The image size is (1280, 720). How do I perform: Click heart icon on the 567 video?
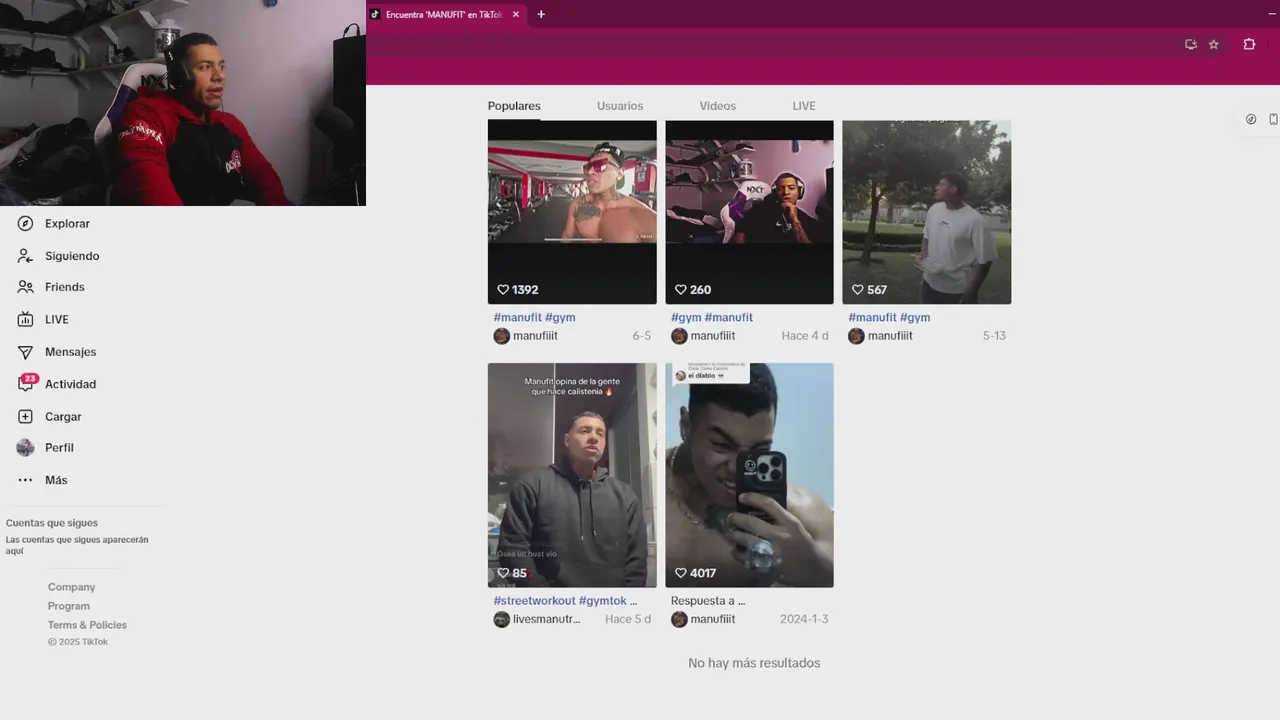858,290
